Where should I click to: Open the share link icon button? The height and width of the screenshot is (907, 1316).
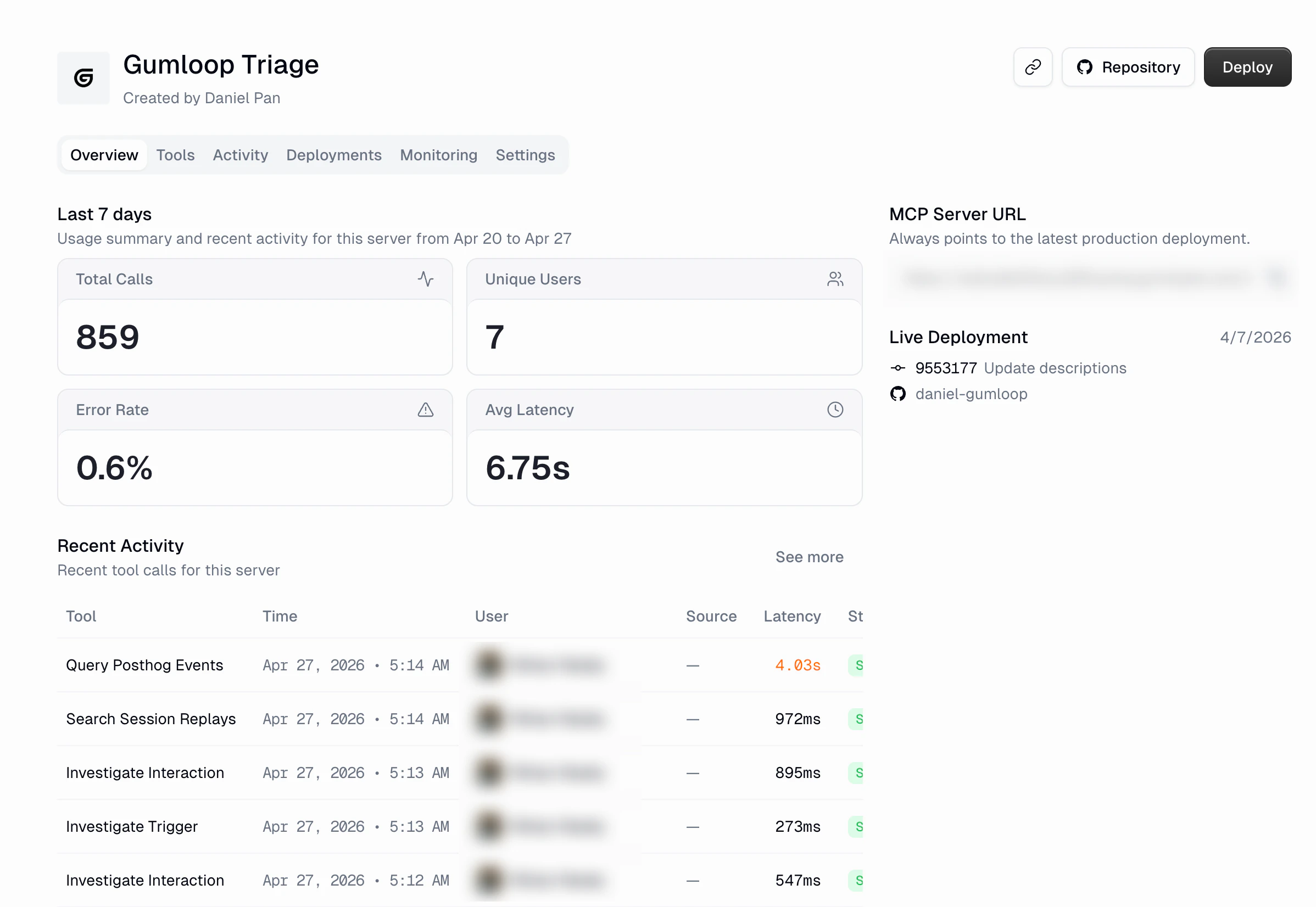tap(1033, 66)
